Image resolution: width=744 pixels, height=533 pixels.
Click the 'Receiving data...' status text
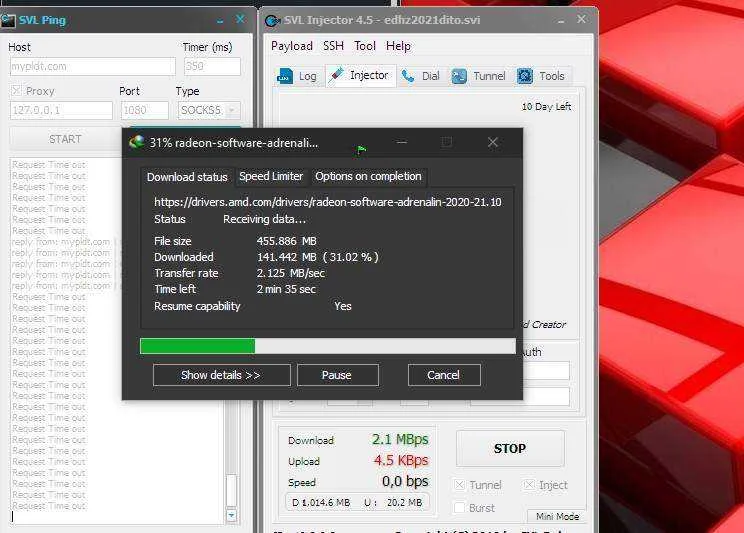pos(264,219)
